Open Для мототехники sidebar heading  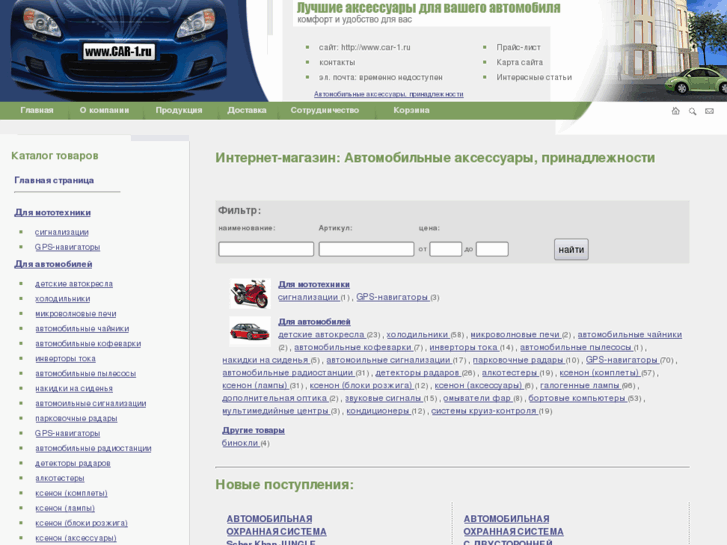(52, 212)
